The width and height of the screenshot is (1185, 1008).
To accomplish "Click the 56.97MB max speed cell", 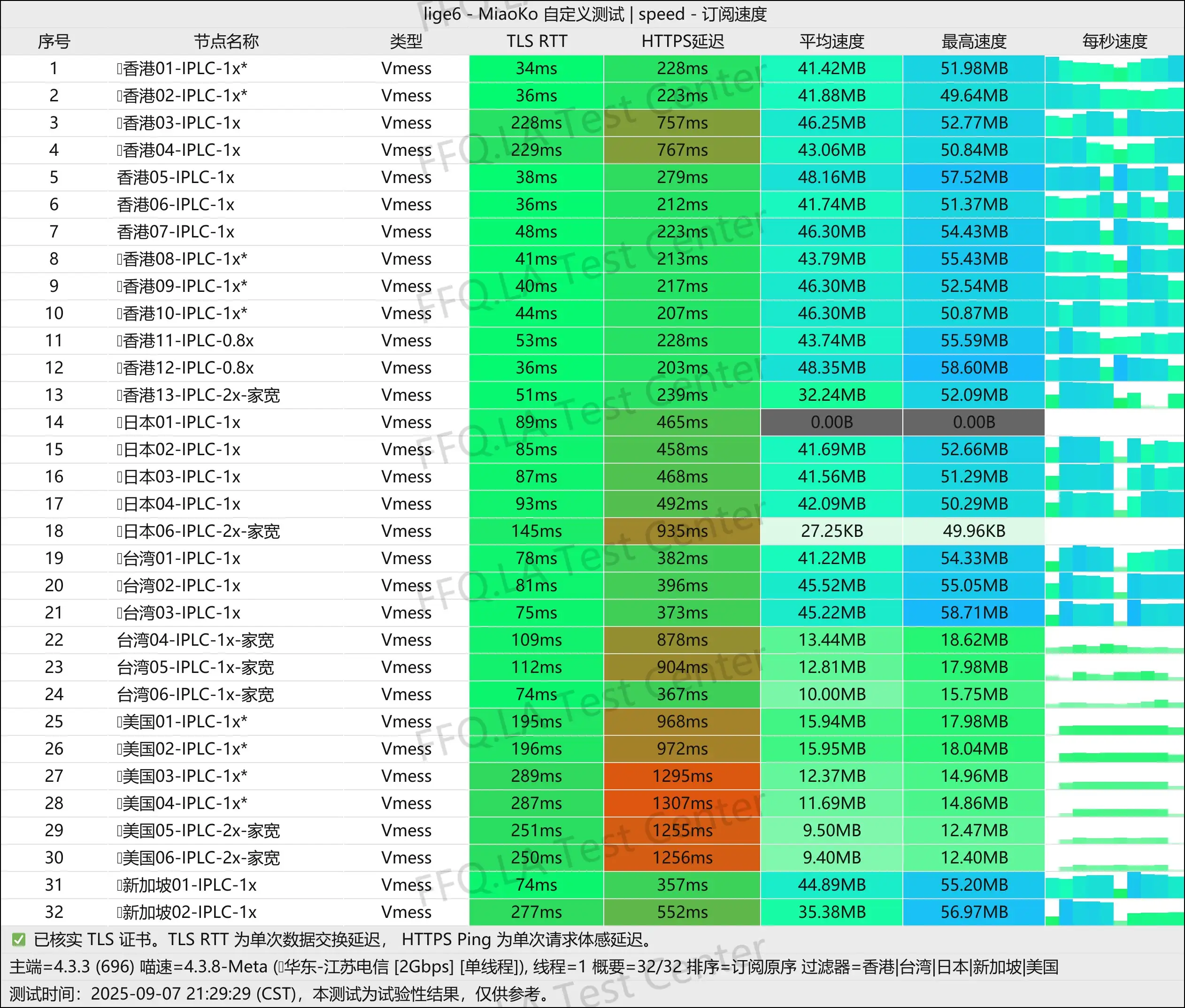I will coord(974,912).
